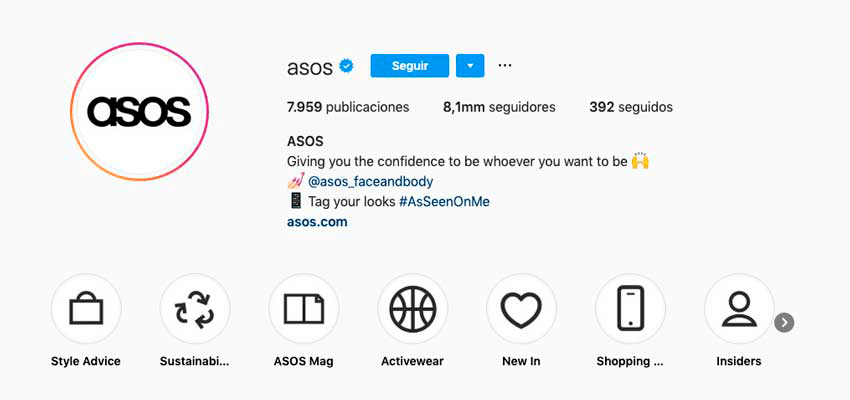Open the @asos_faceandbody profile link
Viewport: 850px width, 400px height.
tap(370, 182)
